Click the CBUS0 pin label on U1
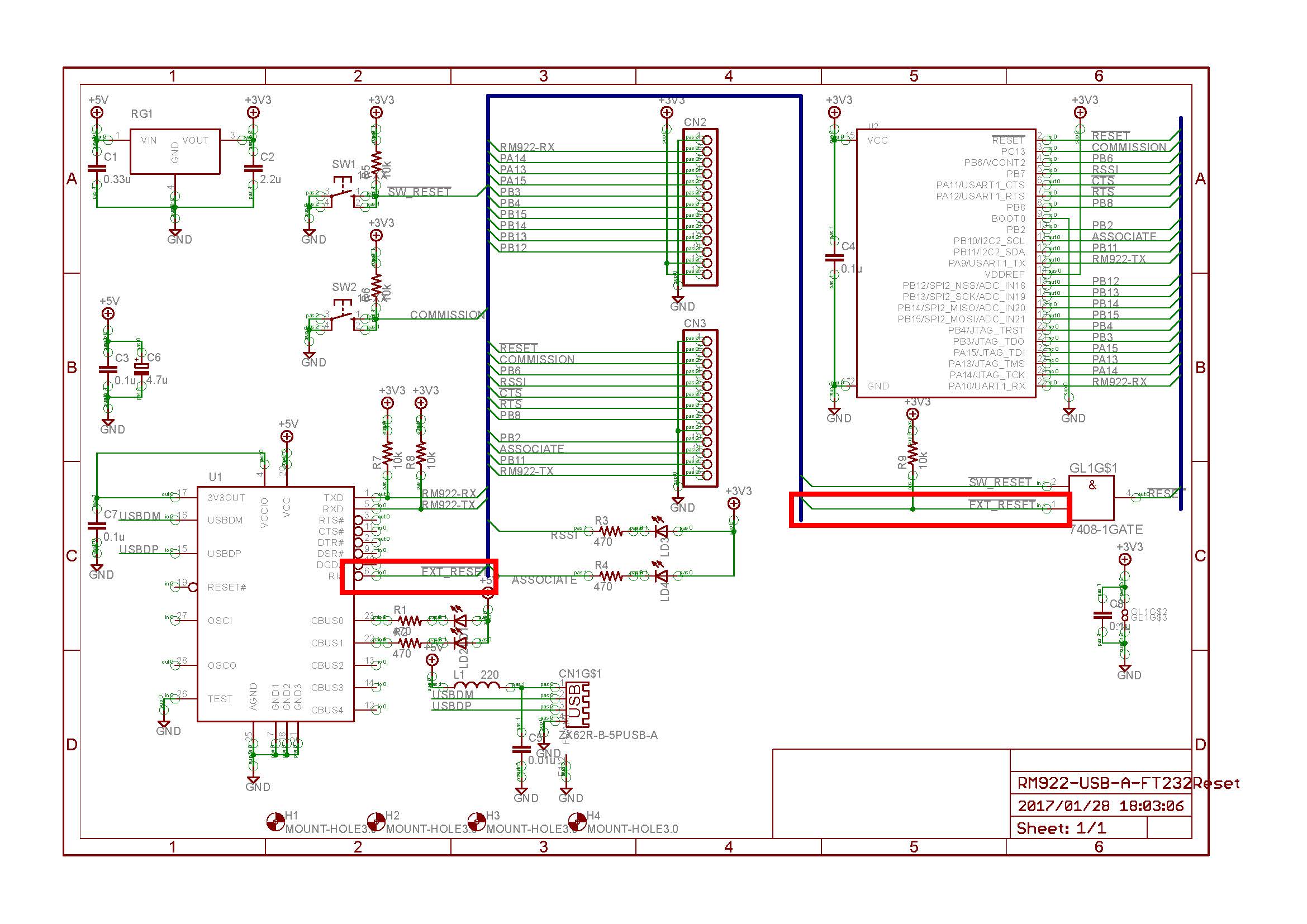 327,621
